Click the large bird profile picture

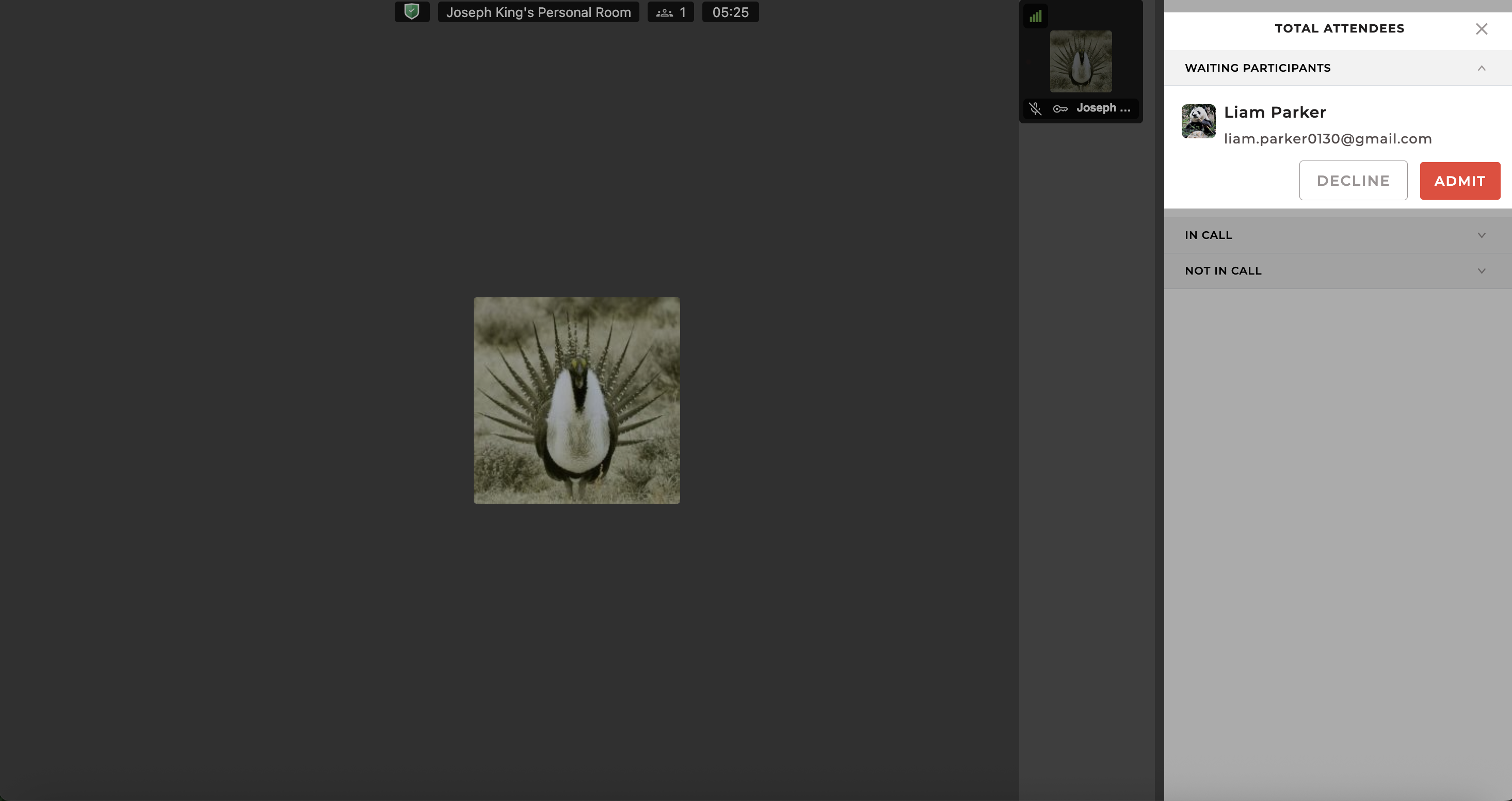tap(576, 400)
